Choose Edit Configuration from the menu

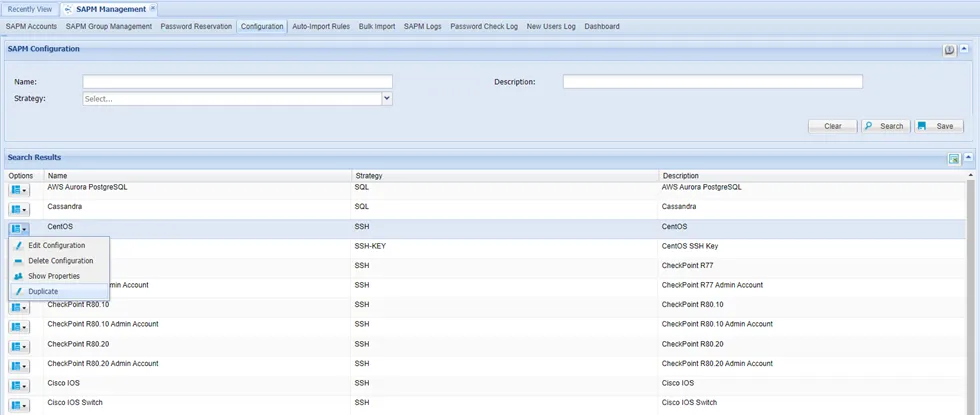pyautogui.click(x=59, y=246)
